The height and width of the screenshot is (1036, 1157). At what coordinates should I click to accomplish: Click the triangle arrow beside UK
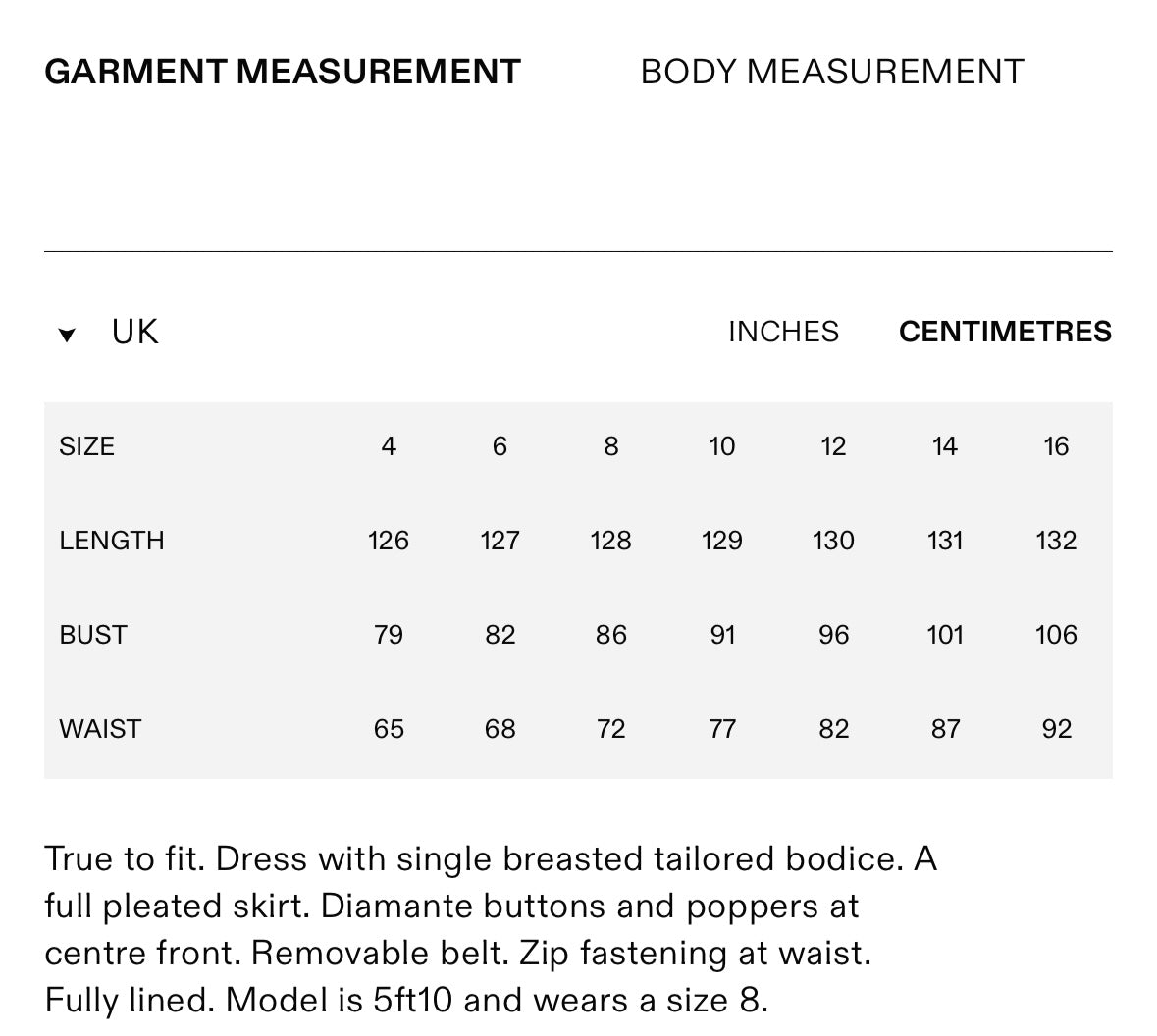coord(67,336)
